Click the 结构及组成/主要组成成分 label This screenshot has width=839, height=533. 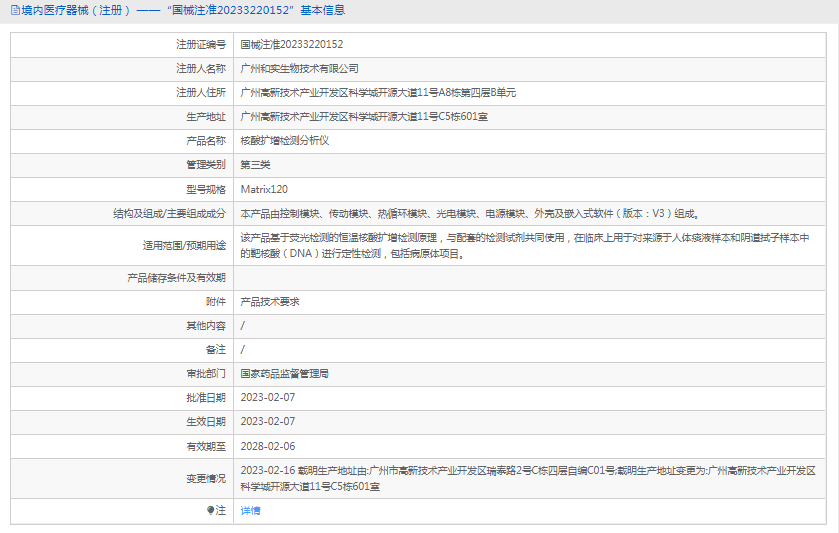(170, 214)
